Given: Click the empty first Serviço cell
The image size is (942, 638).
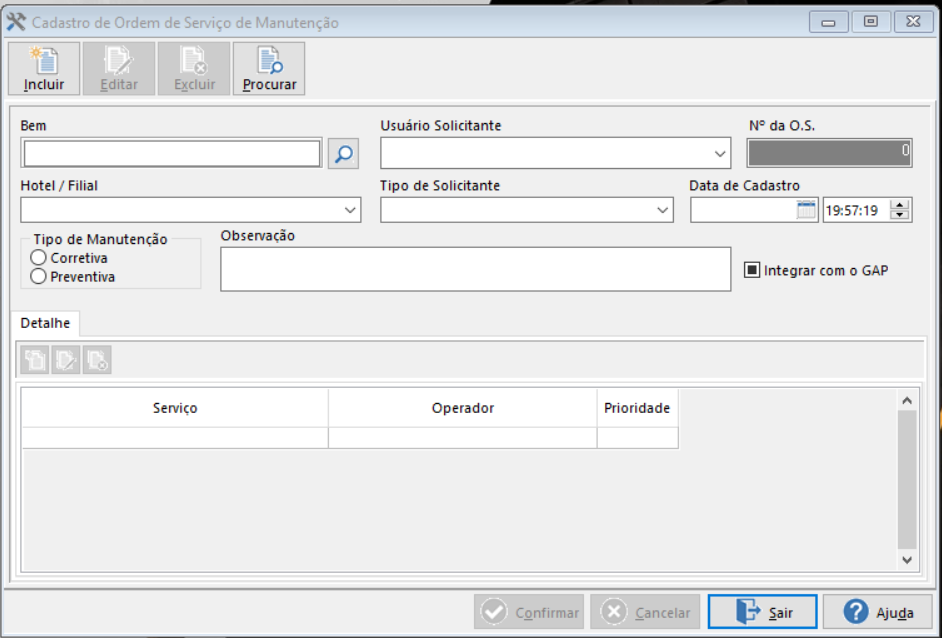Looking at the screenshot, I should 175,438.
